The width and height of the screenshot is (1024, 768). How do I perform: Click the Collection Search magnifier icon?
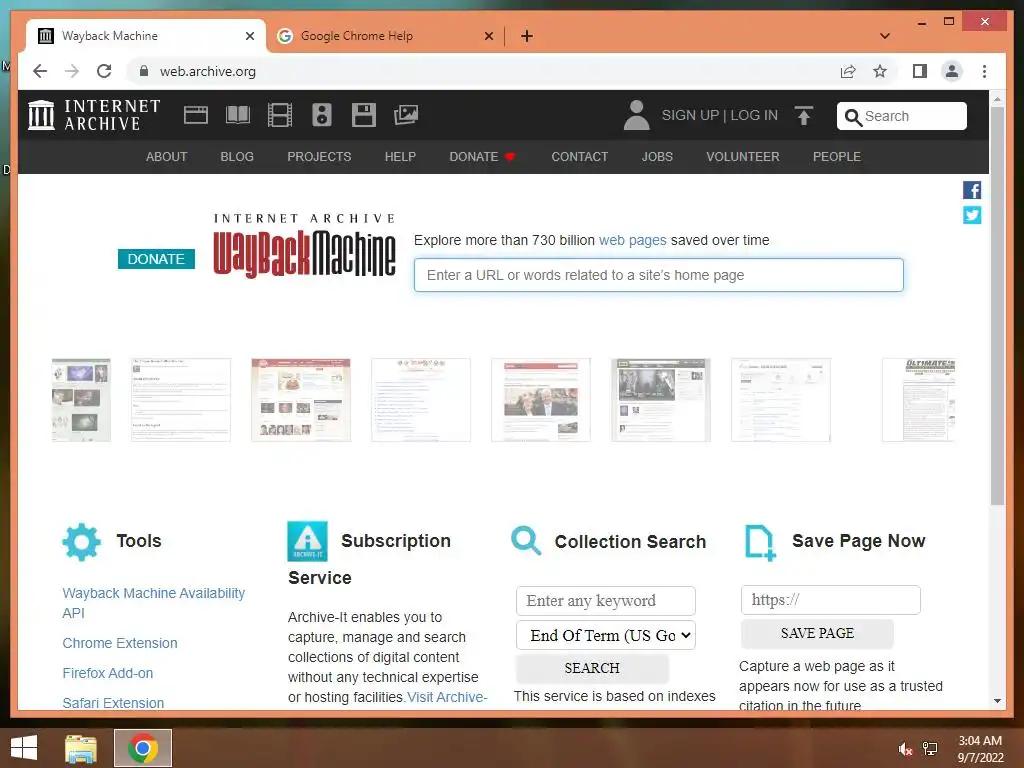(x=526, y=541)
